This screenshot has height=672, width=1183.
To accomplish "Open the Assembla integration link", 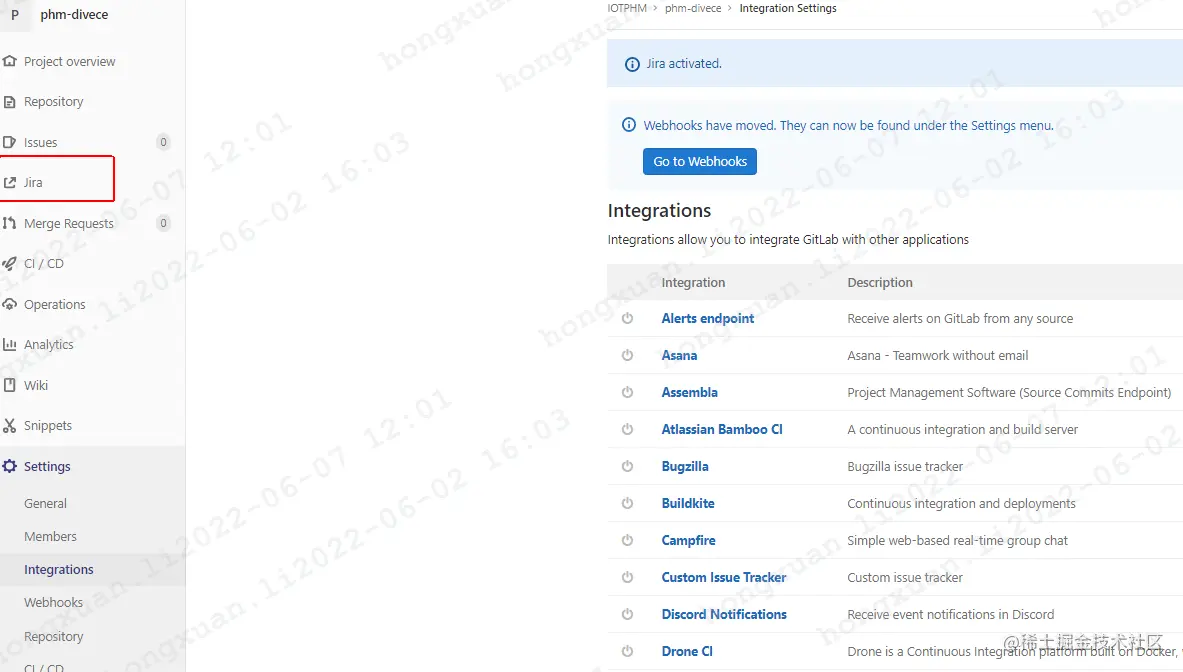I will click(x=690, y=392).
